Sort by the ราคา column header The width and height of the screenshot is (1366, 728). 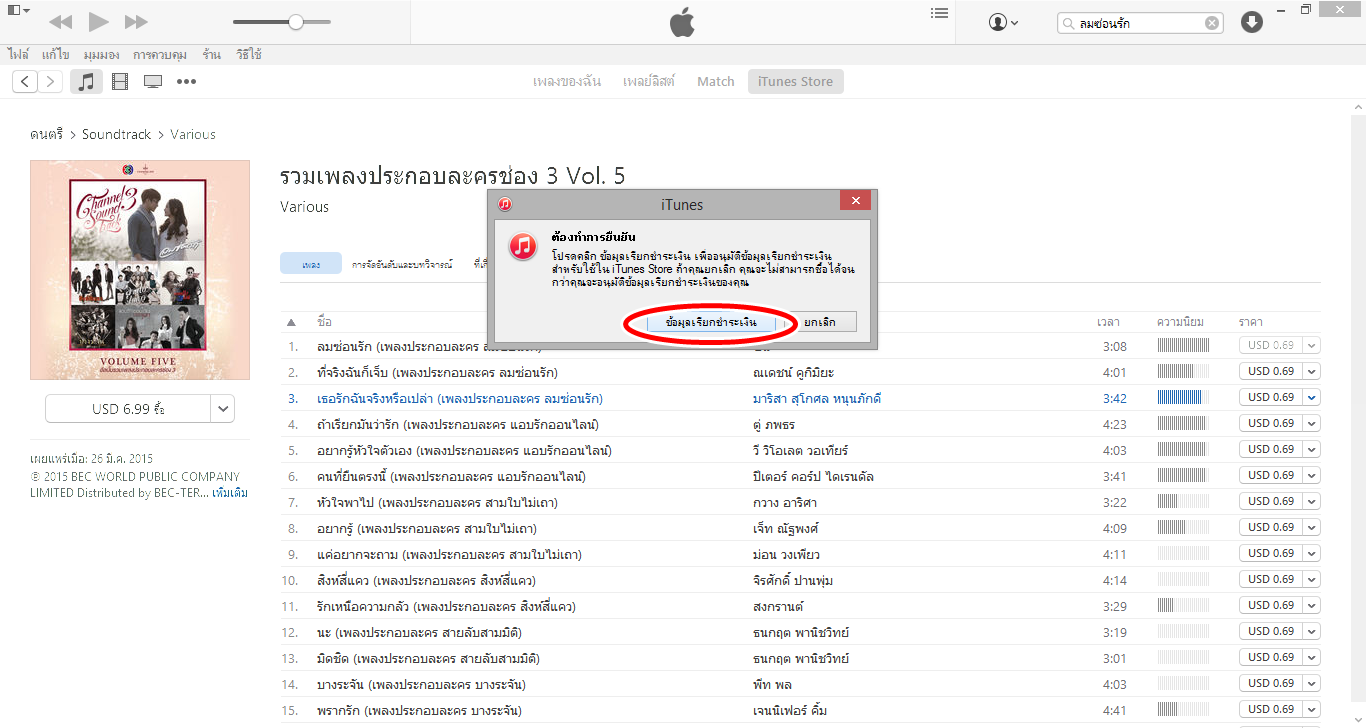1250,322
